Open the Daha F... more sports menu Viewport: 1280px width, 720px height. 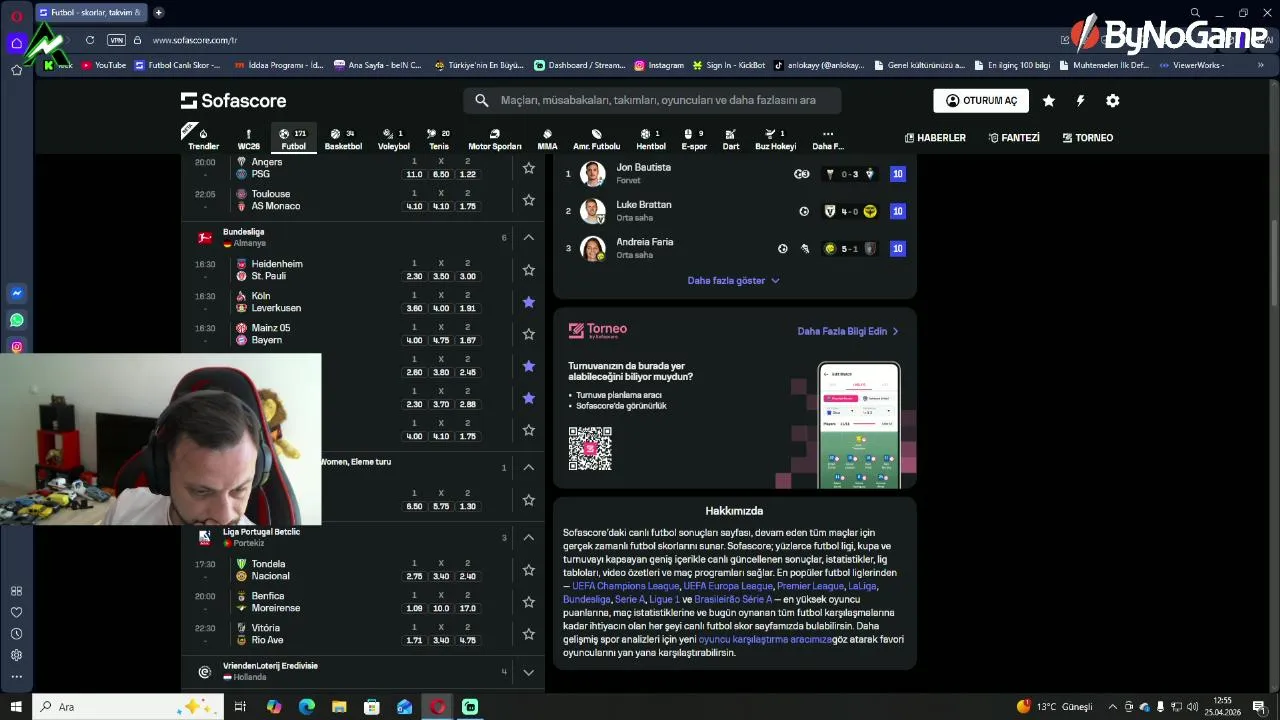point(828,138)
